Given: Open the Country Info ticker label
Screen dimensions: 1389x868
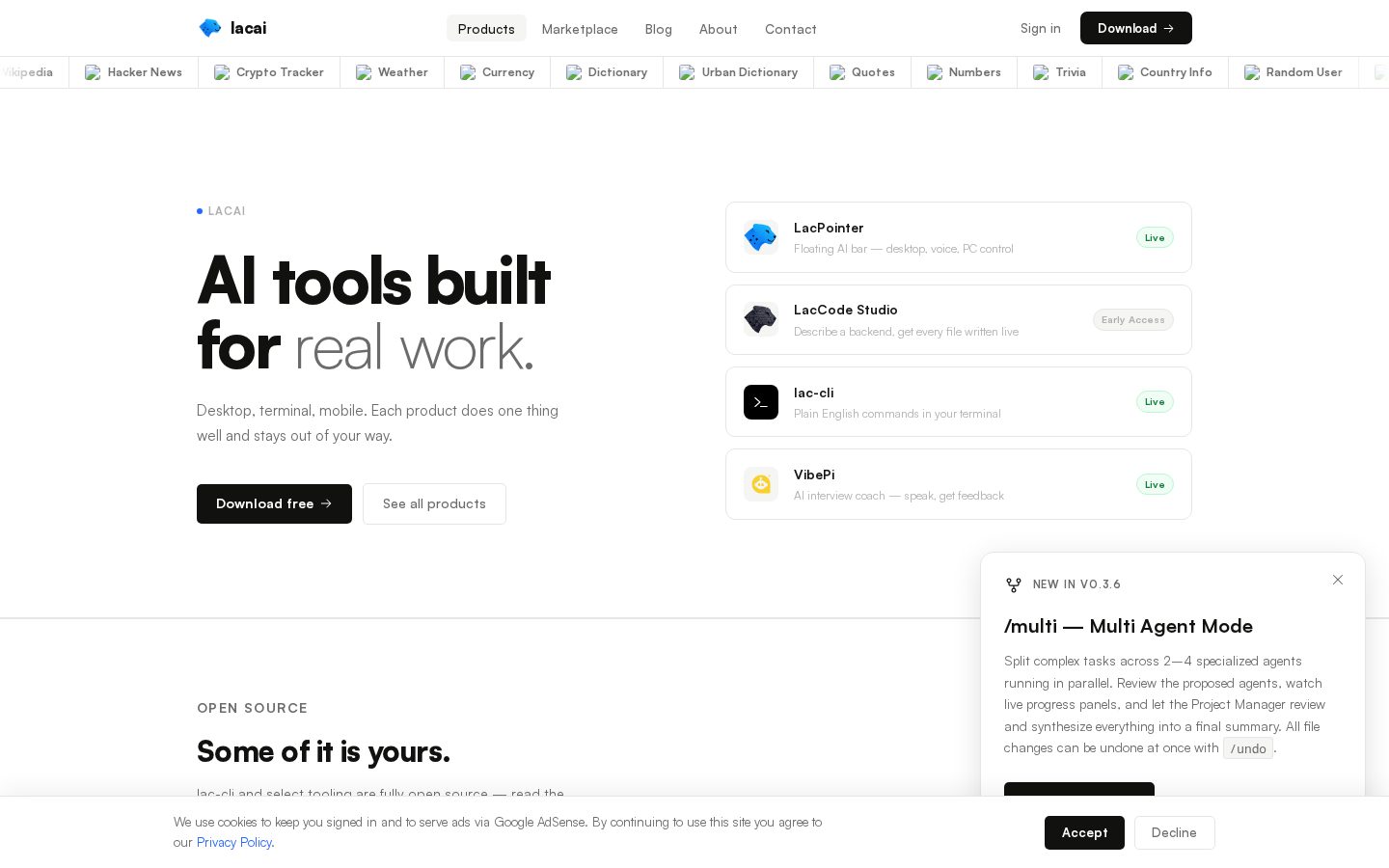Looking at the screenshot, I should 1176,72.
